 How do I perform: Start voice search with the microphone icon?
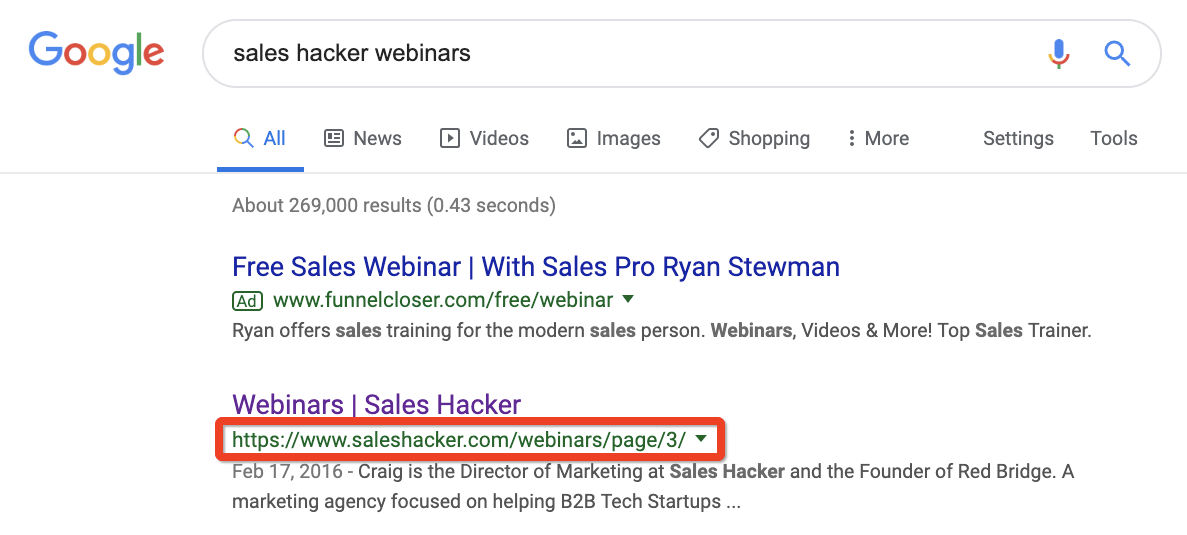click(x=1058, y=53)
